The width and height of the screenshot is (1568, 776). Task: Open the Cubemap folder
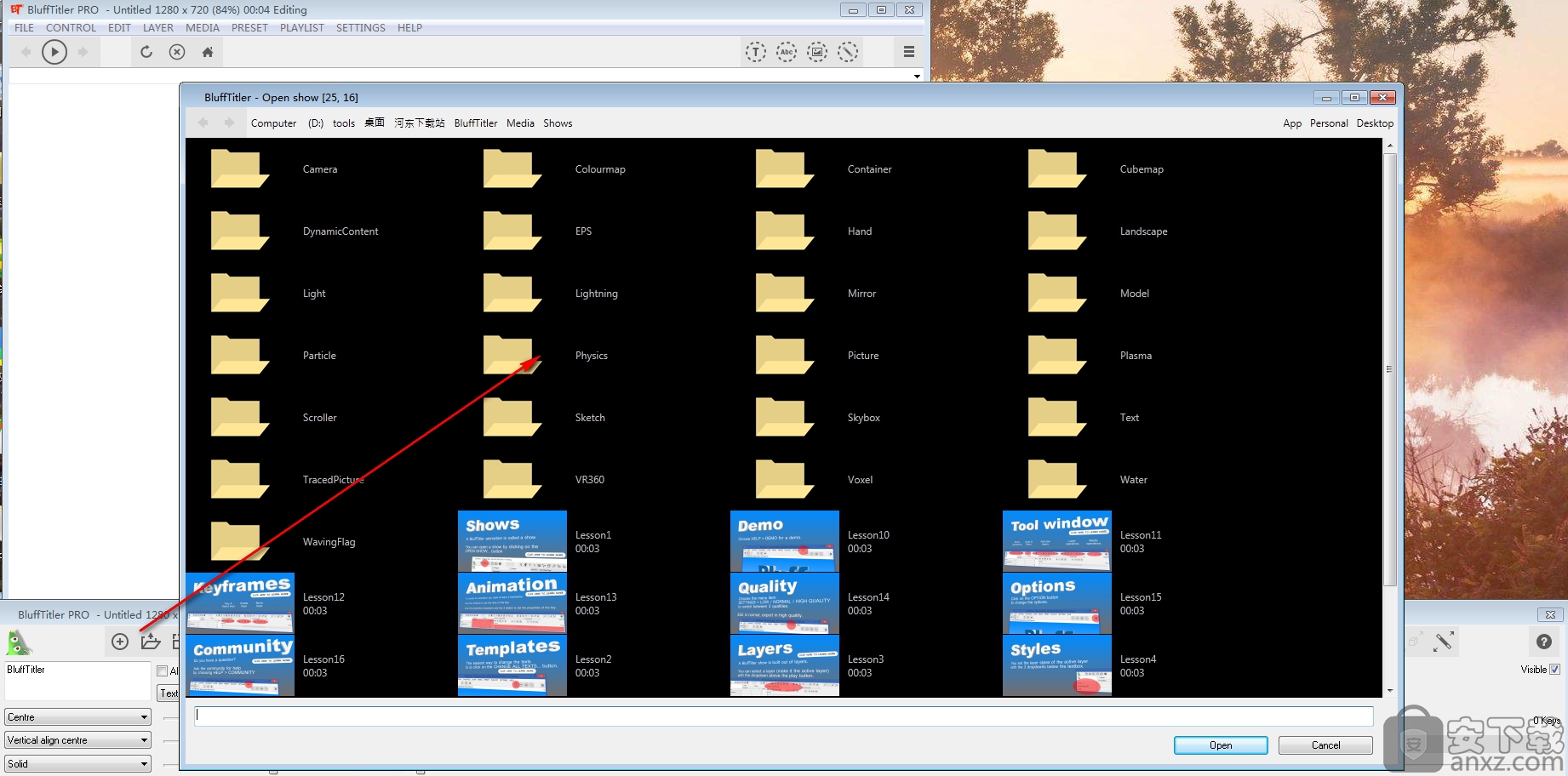pos(1057,168)
